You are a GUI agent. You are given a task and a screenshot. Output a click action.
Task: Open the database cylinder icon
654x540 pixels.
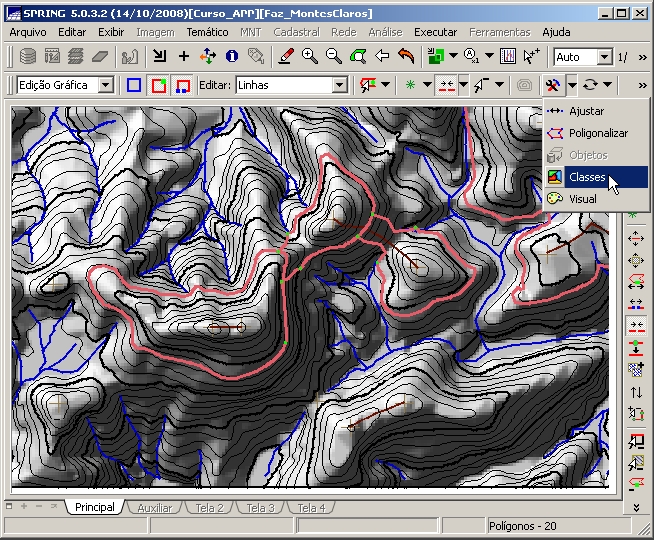27,57
